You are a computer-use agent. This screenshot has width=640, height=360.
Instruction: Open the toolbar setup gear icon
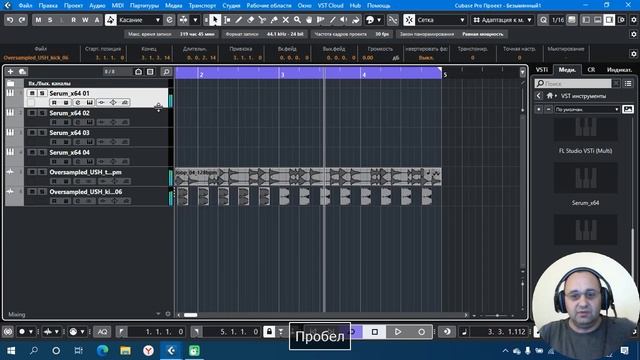634,20
